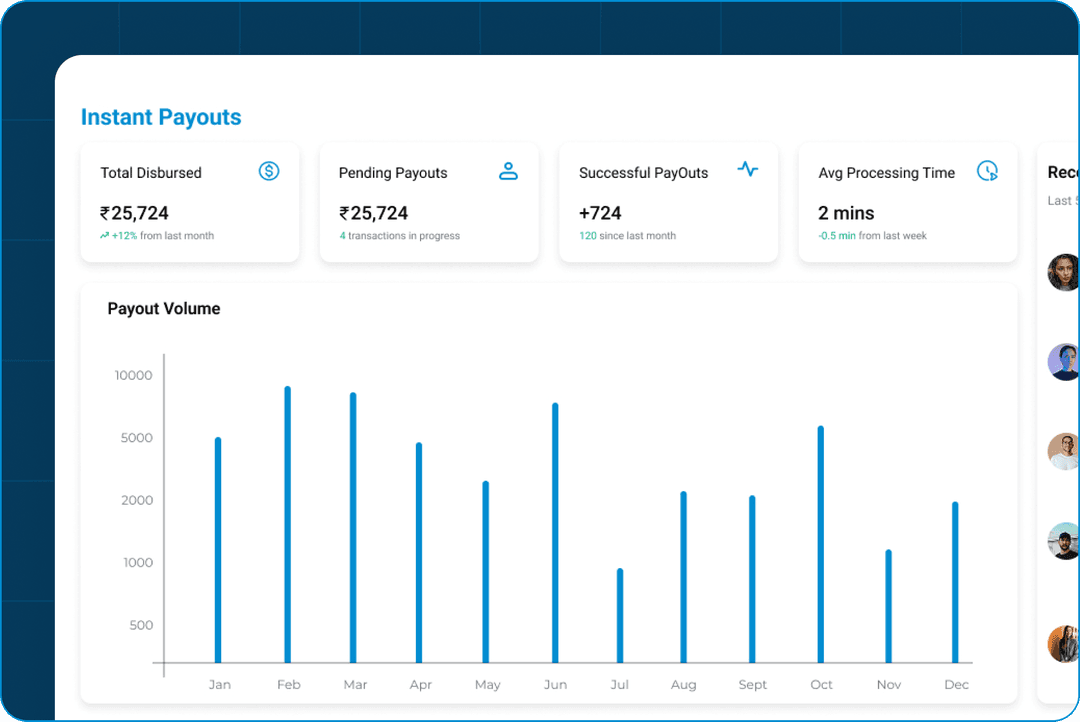This screenshot has height=722, width=1080.
Task: Click the Sept bar in the chart
Action: [752, 579]
